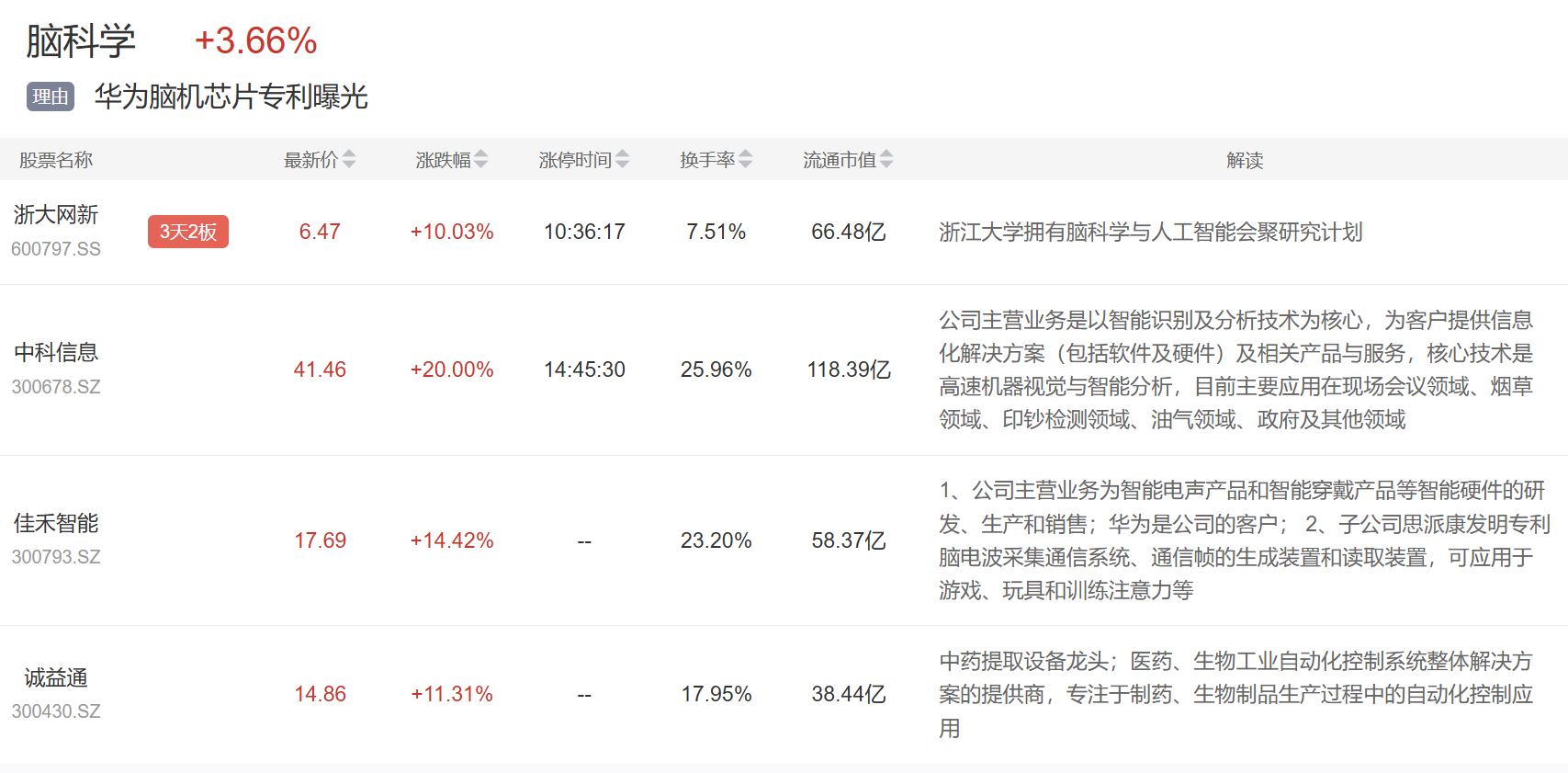This screenshot has width=1568, height=773.
Task: Click stock code 600797.SS
Action: 56,249
